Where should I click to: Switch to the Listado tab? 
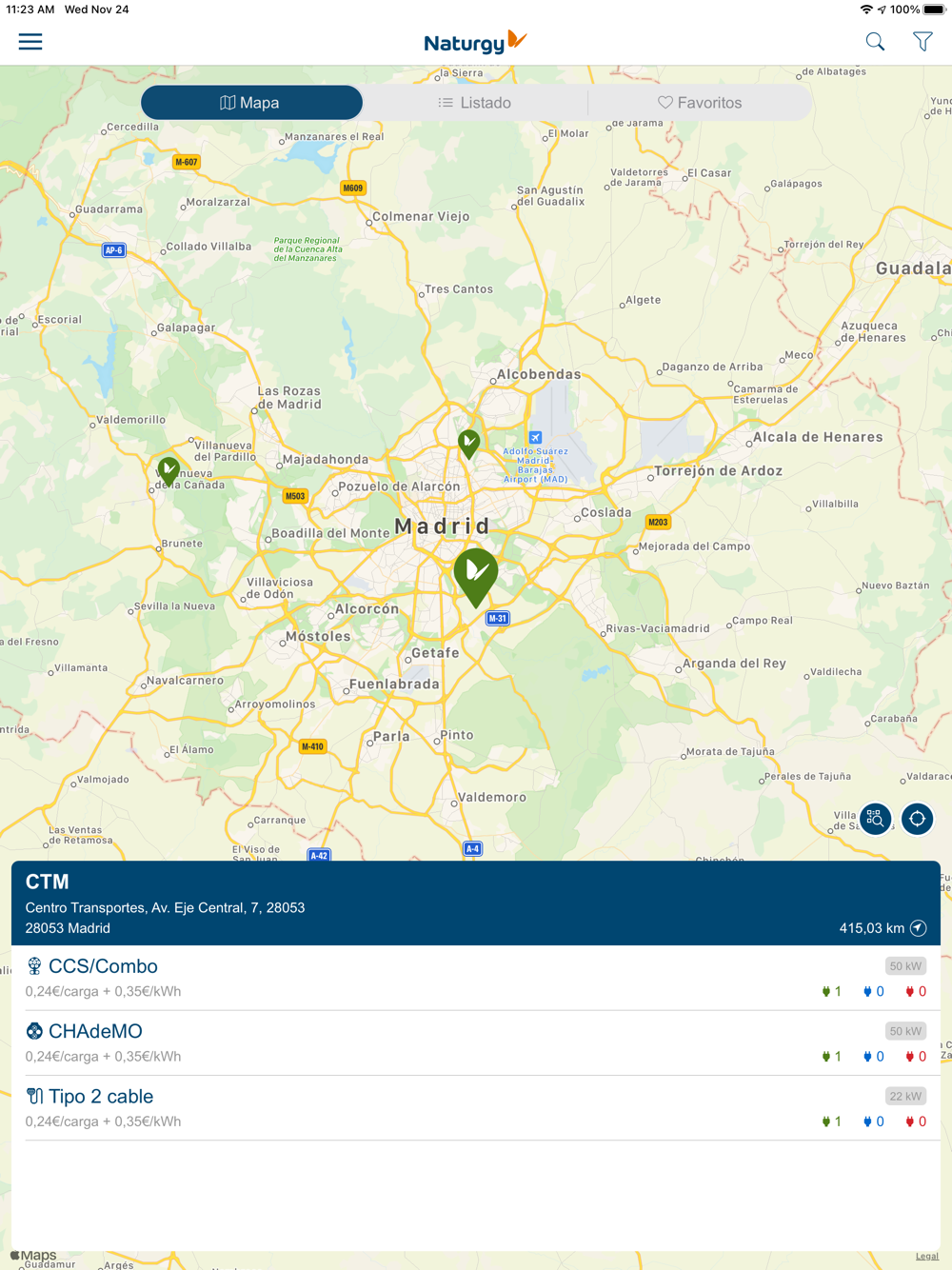point(475,103)
